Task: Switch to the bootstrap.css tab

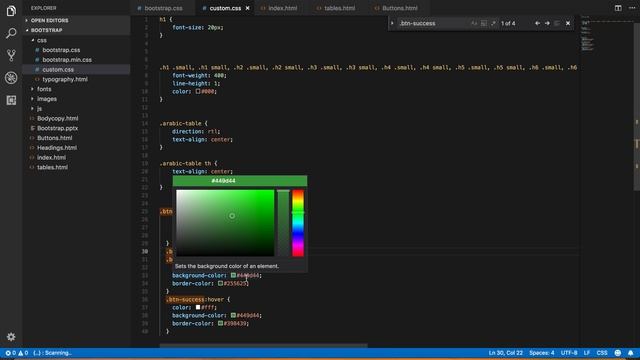Action: 163,8
